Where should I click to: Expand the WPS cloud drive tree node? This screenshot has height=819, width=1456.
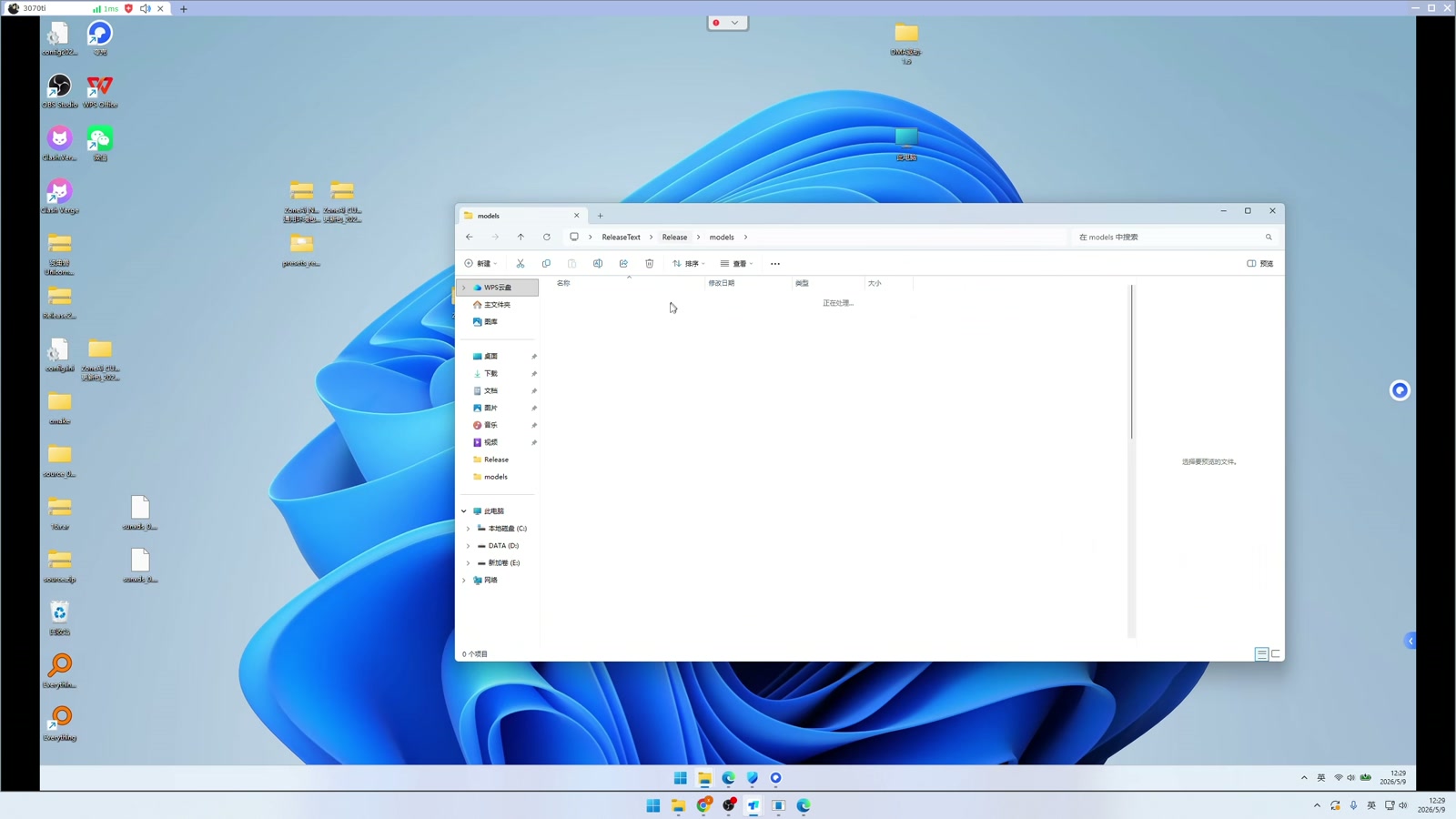coord(464,288)
